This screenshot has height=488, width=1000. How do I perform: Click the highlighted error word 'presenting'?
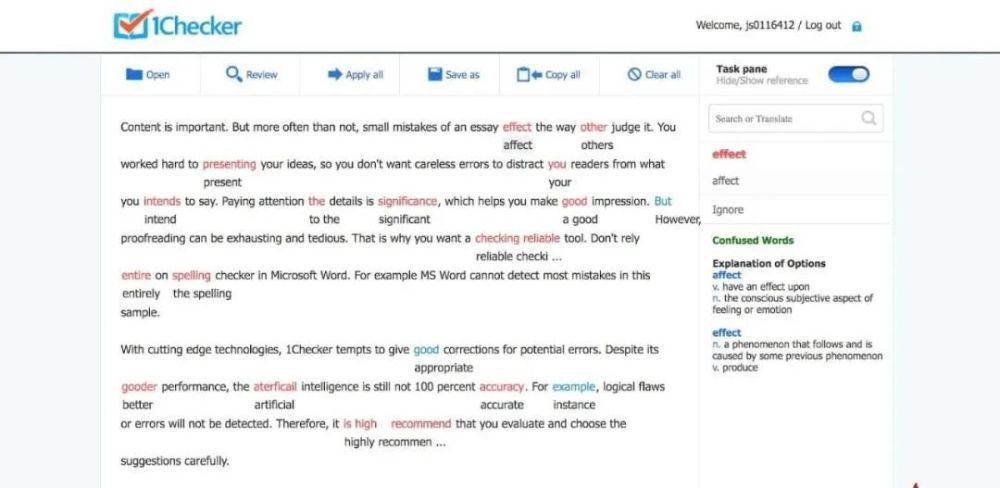[229, 164]
